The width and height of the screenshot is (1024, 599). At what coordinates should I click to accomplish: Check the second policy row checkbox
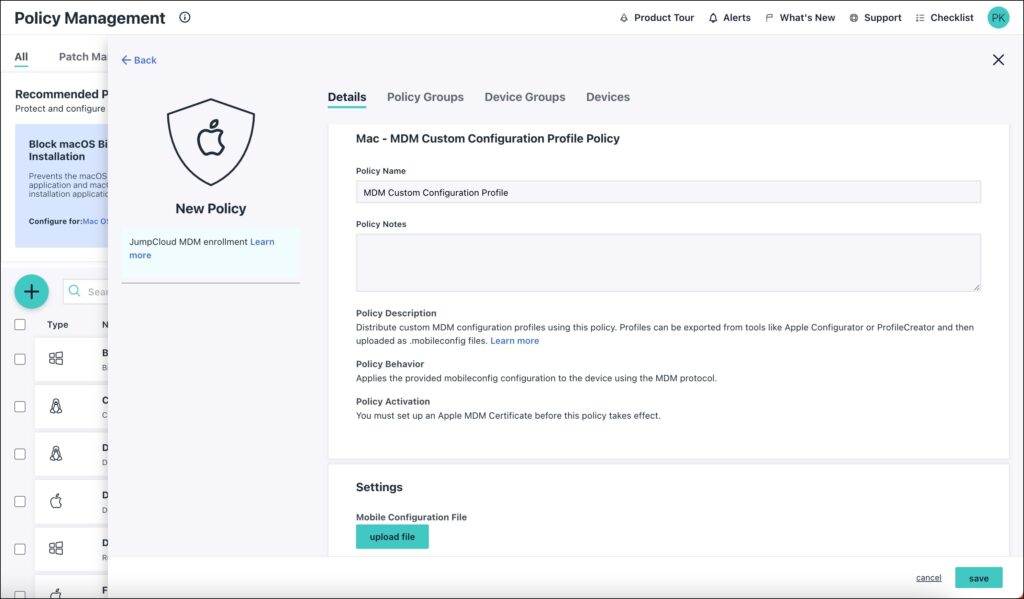pos(20,406)
